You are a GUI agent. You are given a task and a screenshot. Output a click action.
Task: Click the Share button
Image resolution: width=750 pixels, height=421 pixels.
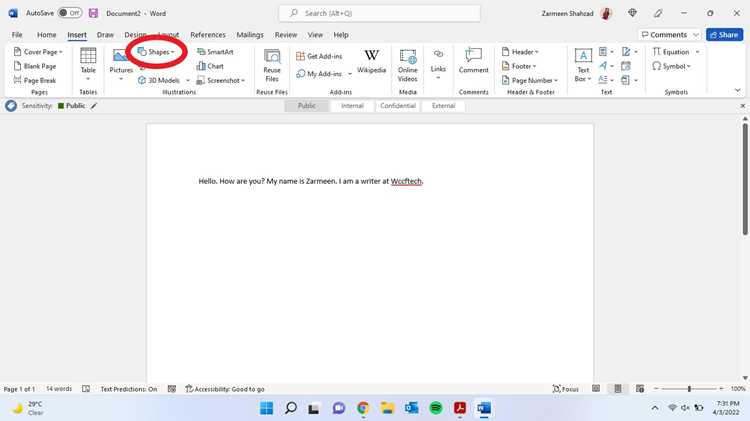click(x=724, y=34)
